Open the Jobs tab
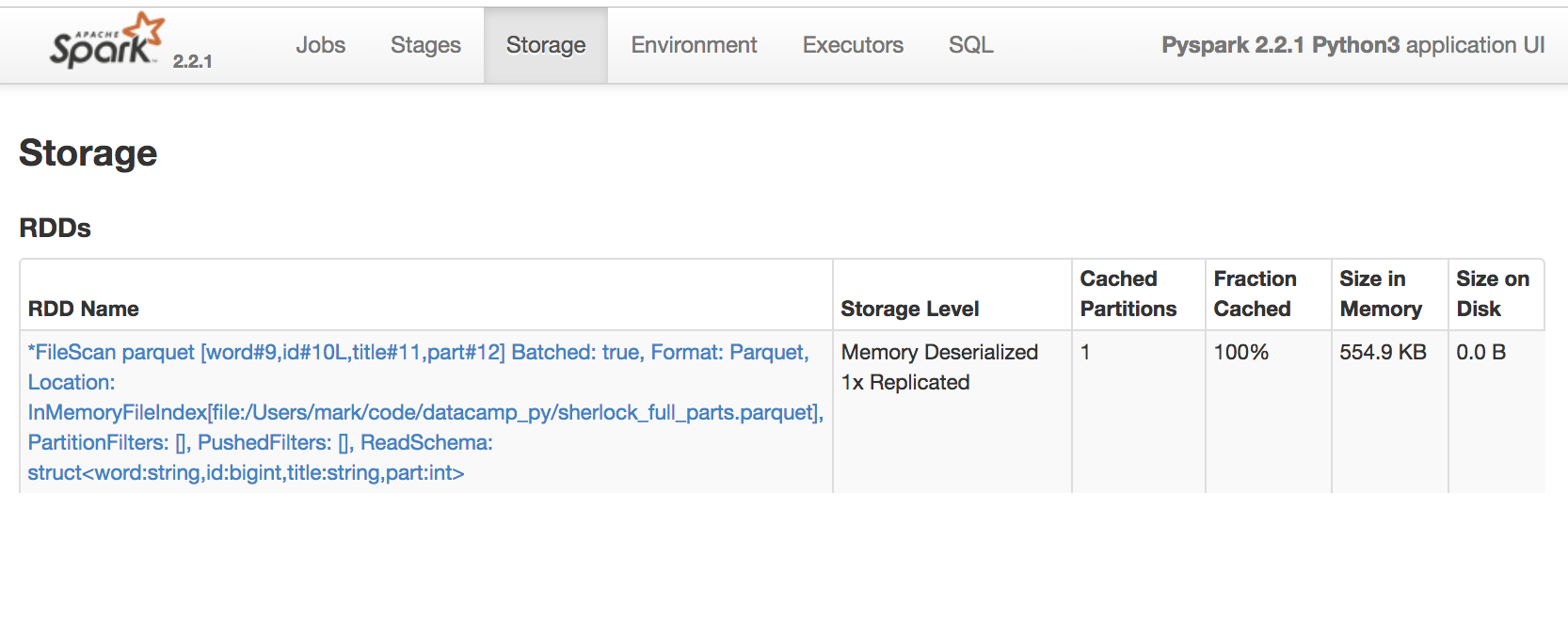Image resolution: width=1568 pixels, height=636 pixels. pyautogui.click(x=320, y=45)
